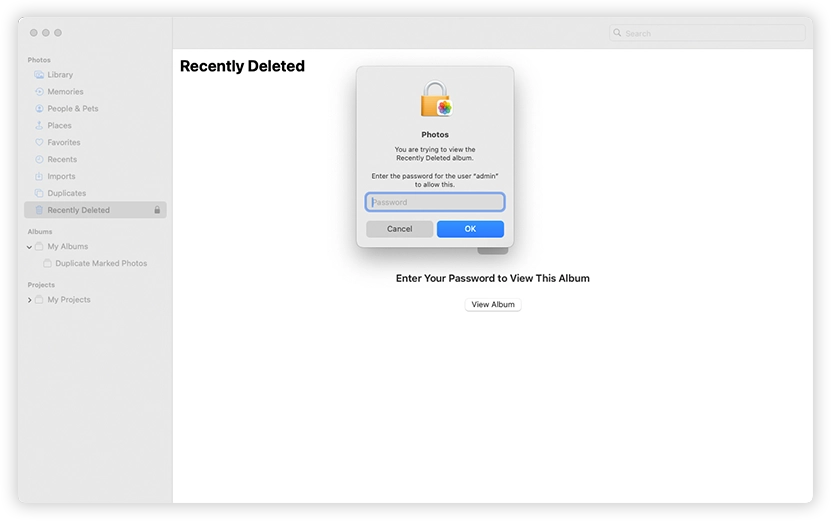Click the Search field in toolbar
Viewport: 831px width, 521px height.
click(x=707, y=33)
